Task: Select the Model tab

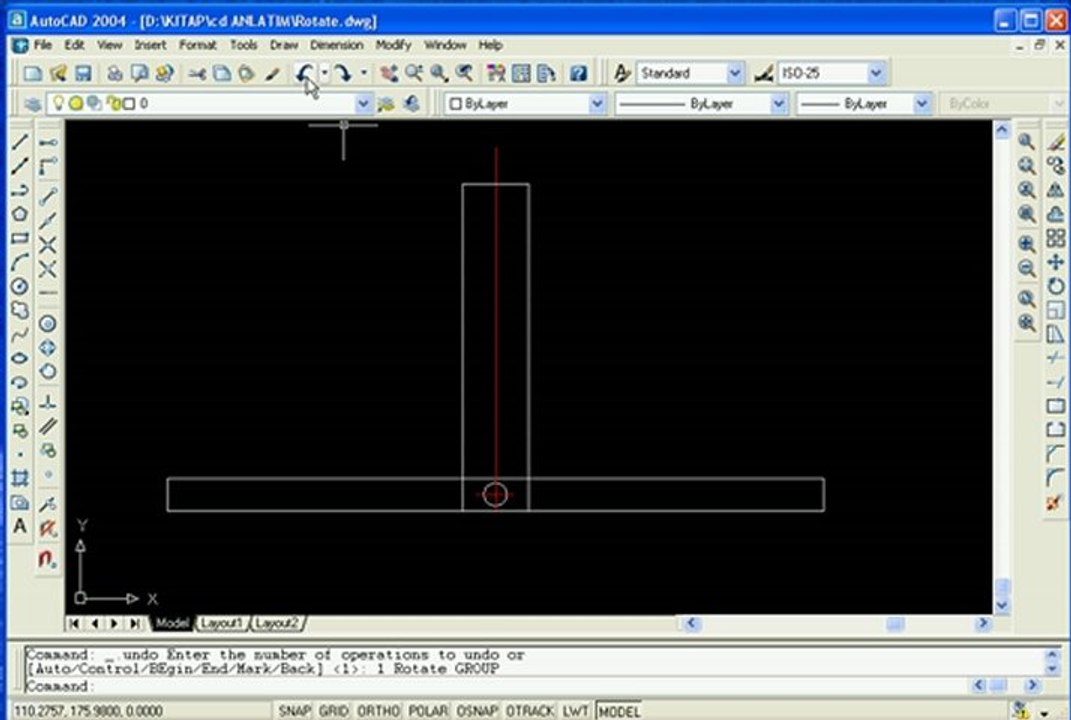Action: 171,623
